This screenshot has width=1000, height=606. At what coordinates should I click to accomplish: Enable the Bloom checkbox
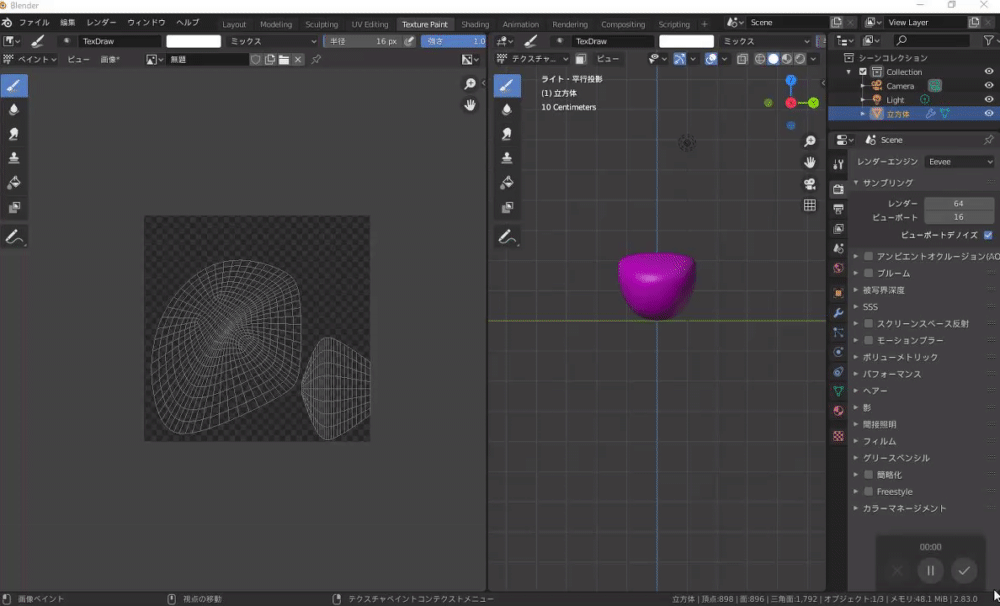(869, 273)
